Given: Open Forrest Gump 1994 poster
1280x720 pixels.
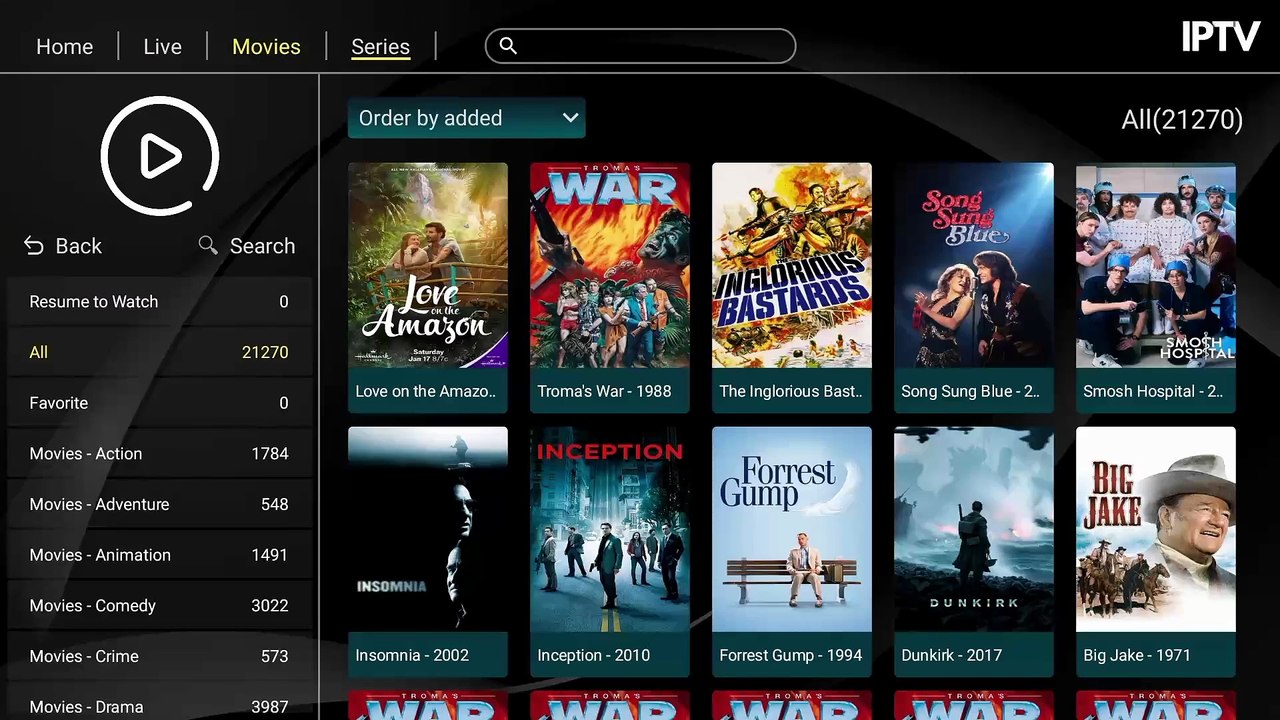Looking at the screenshot, I should (792, 529).
